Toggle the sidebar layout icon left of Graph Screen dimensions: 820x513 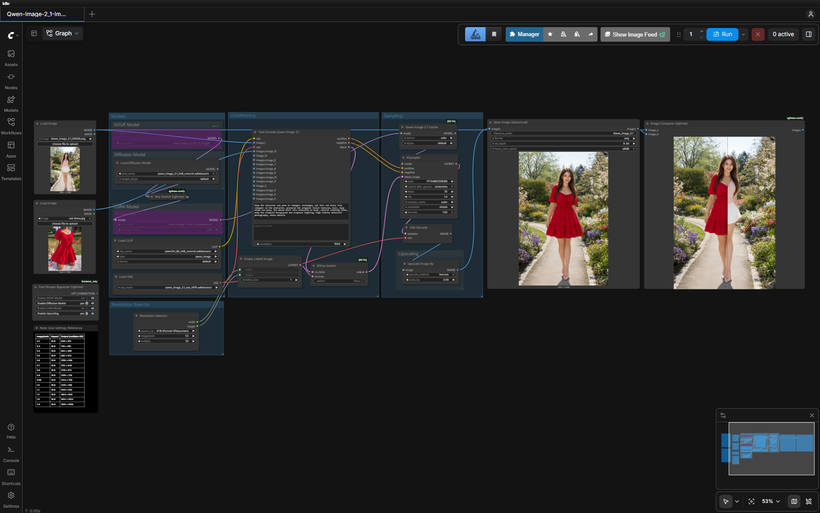[34, 33]
